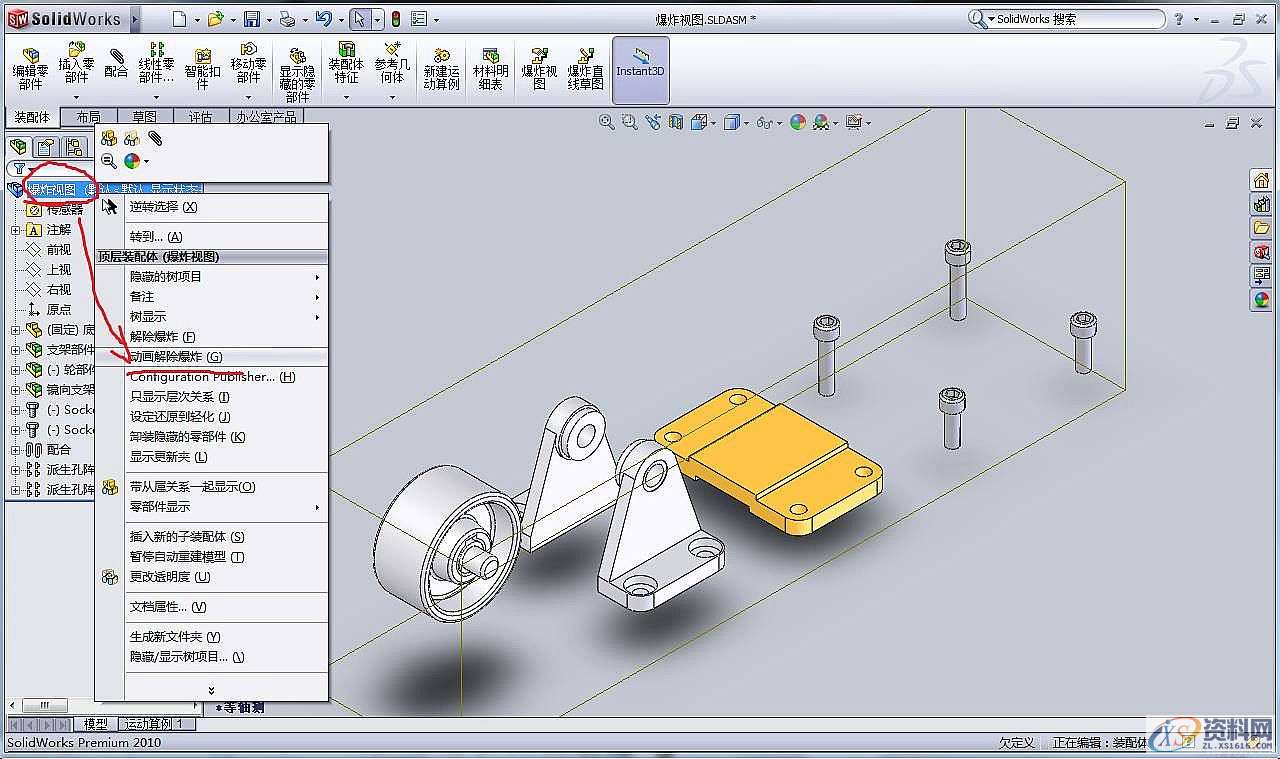Viewport: 1280px width, 759px height.
Task: Click the 装配体 (Assembly) tab
Action: (x=31, y=116)
